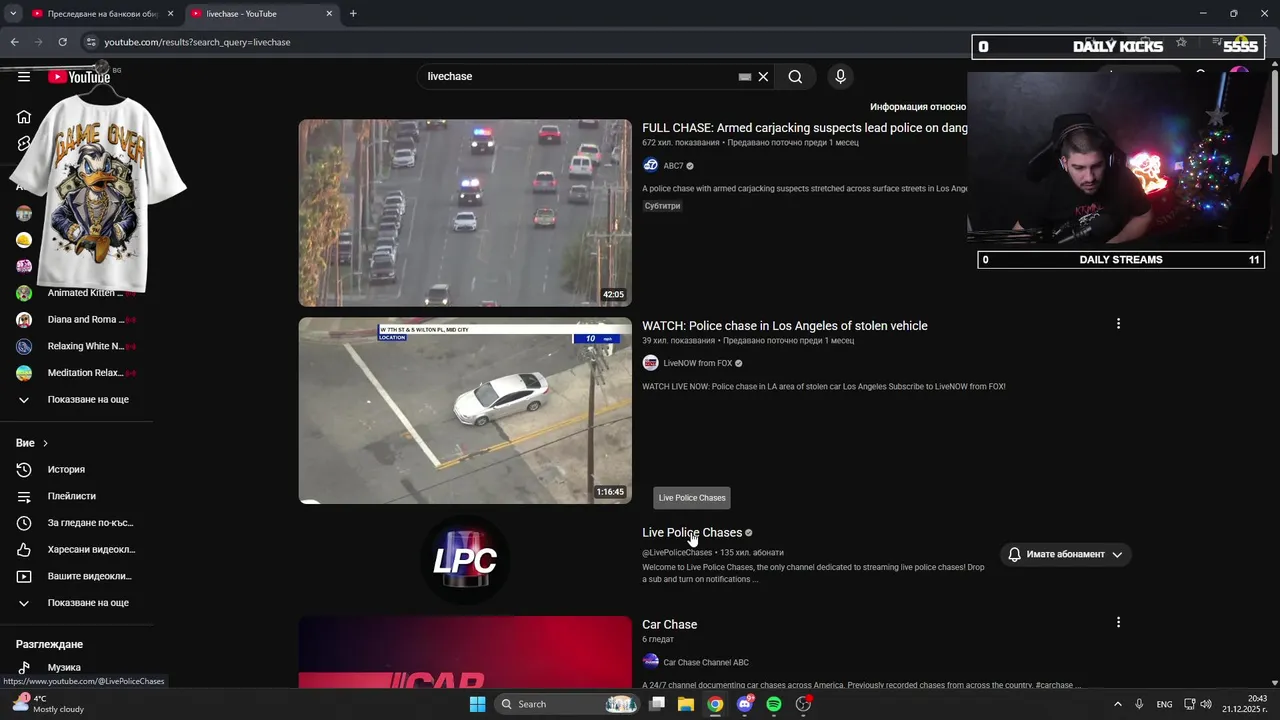Click the taskbar Search box
This screenshot has height=720, width=1280.
pos(566,704)
